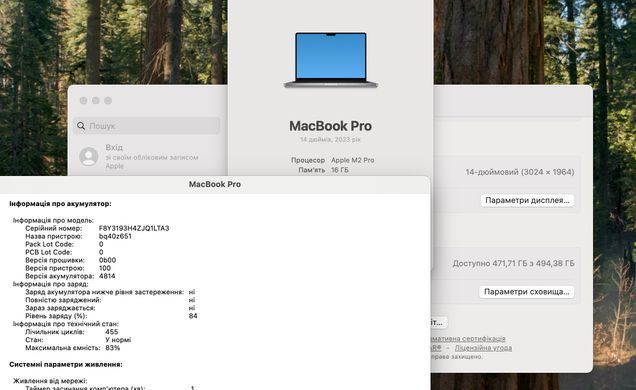Click the cycle count value 455
This screenshot has height=390, width=636.
tap(112, 332)
